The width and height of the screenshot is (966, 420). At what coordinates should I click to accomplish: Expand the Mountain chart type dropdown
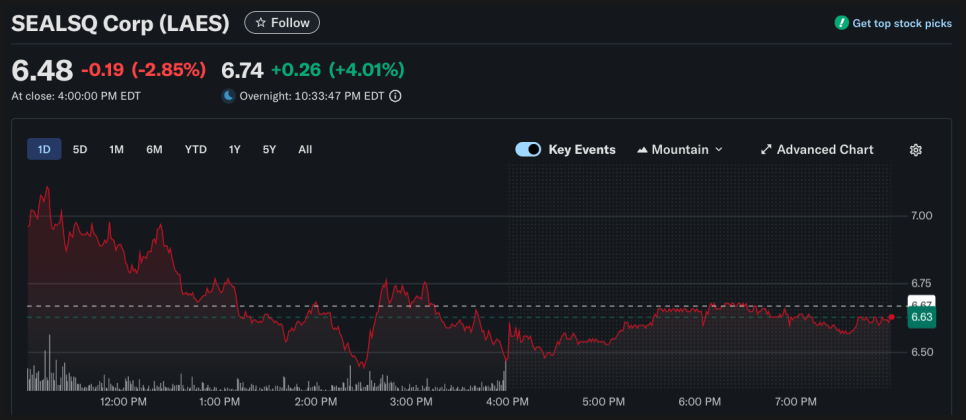tap(718, 150)
